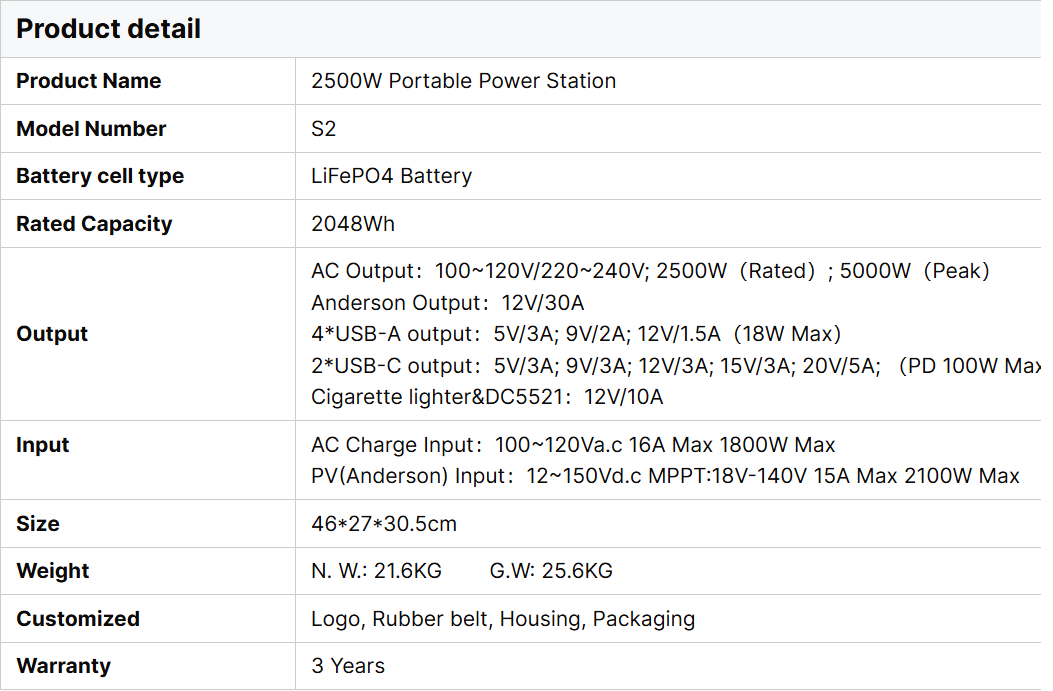Click the 2500W Portable Power Station value
This screenshot has height=691, width=1053.
click(463, 81)
